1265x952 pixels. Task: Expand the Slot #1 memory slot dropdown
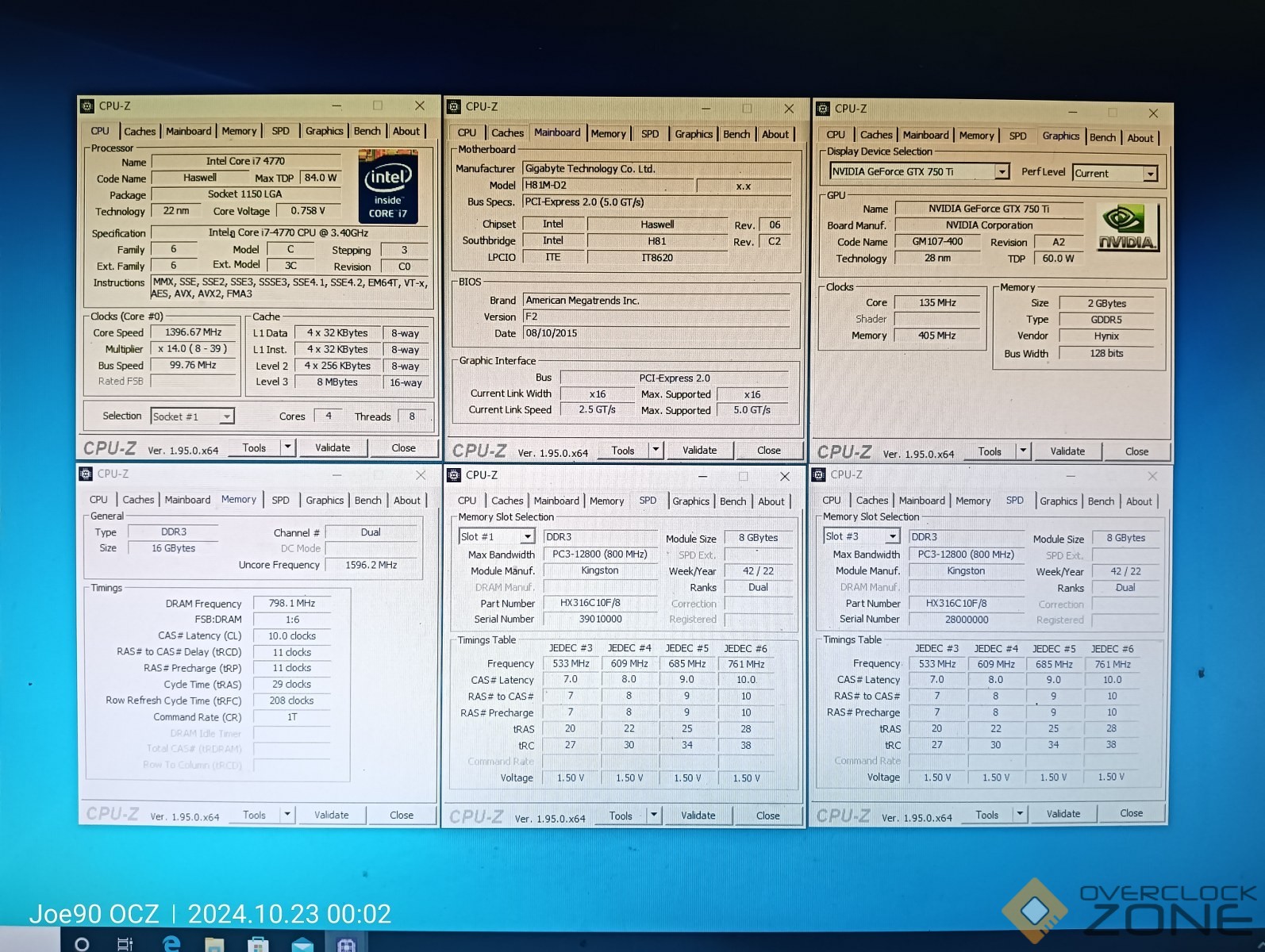[x=527, y=537]
